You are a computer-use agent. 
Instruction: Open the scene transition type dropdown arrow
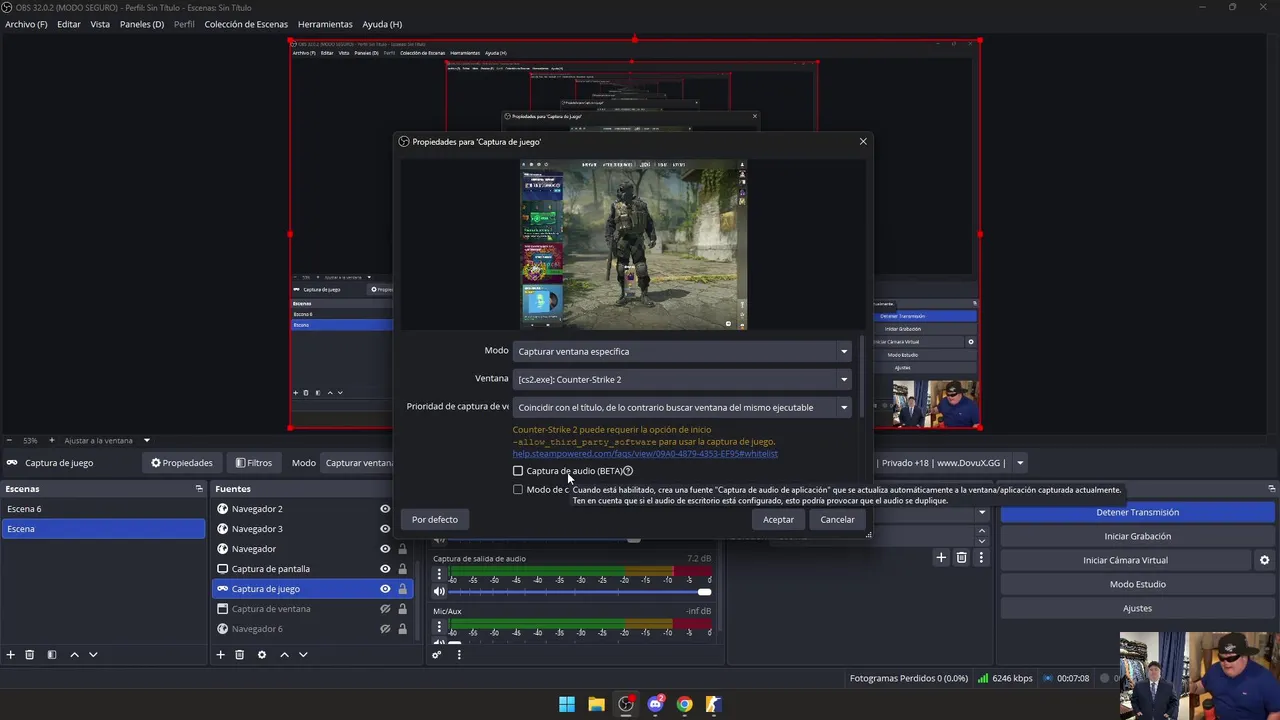point(982,513)
